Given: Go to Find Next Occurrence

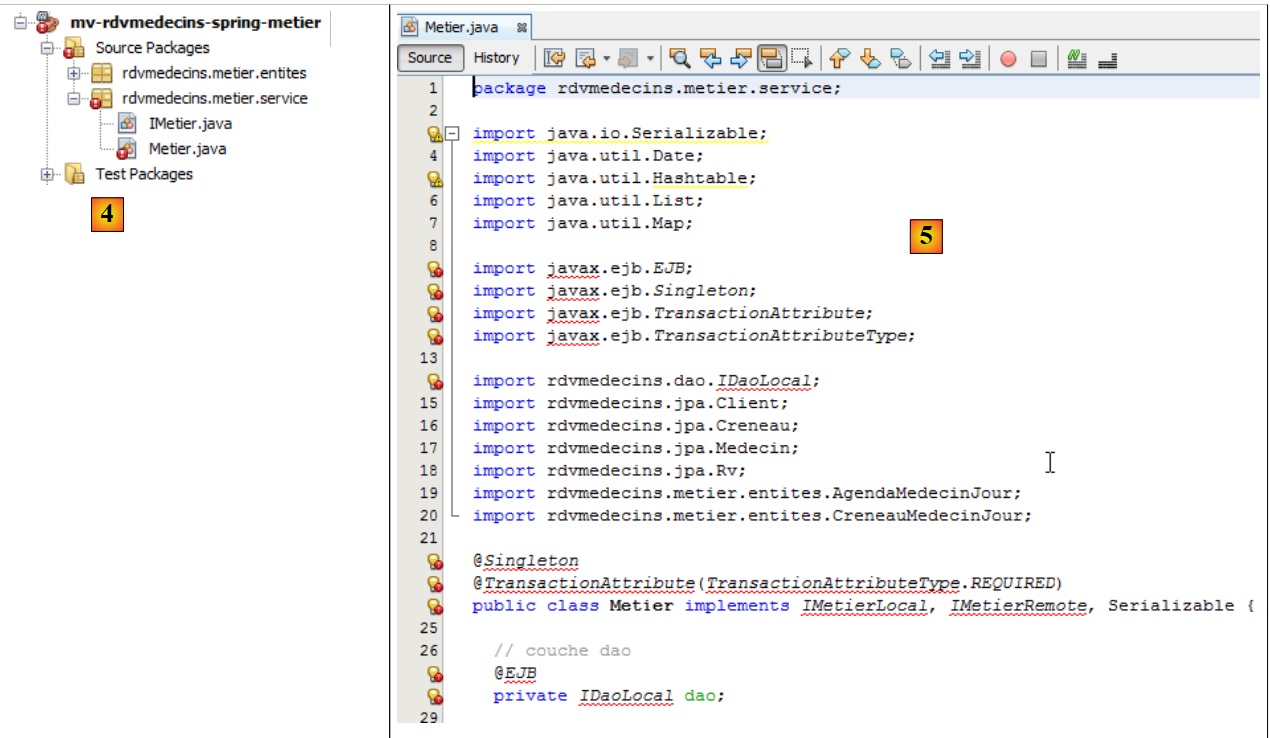Looking at the screenshot, I should [x=741, y=58].
